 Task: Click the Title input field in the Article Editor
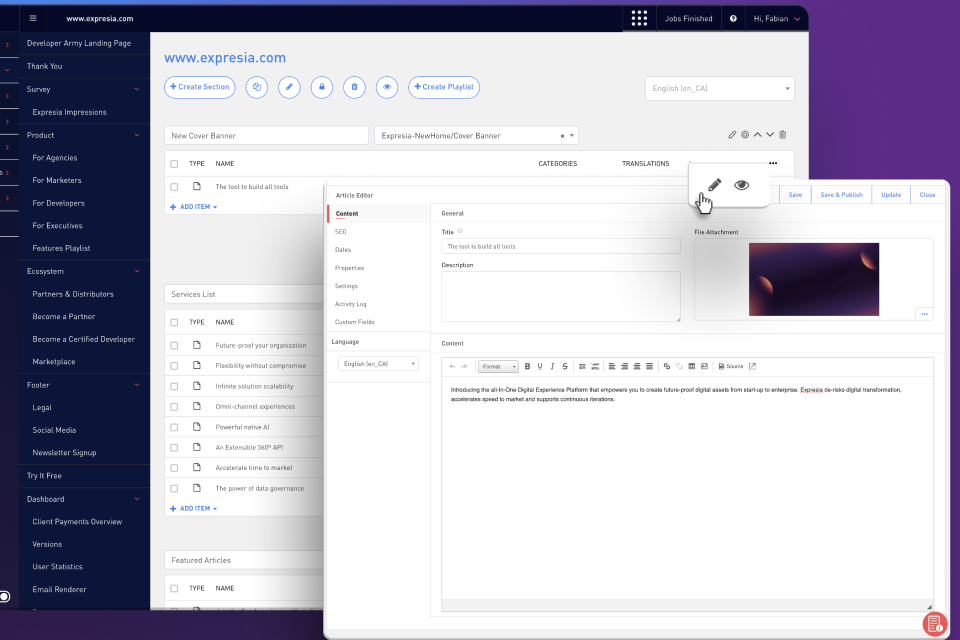561,246
